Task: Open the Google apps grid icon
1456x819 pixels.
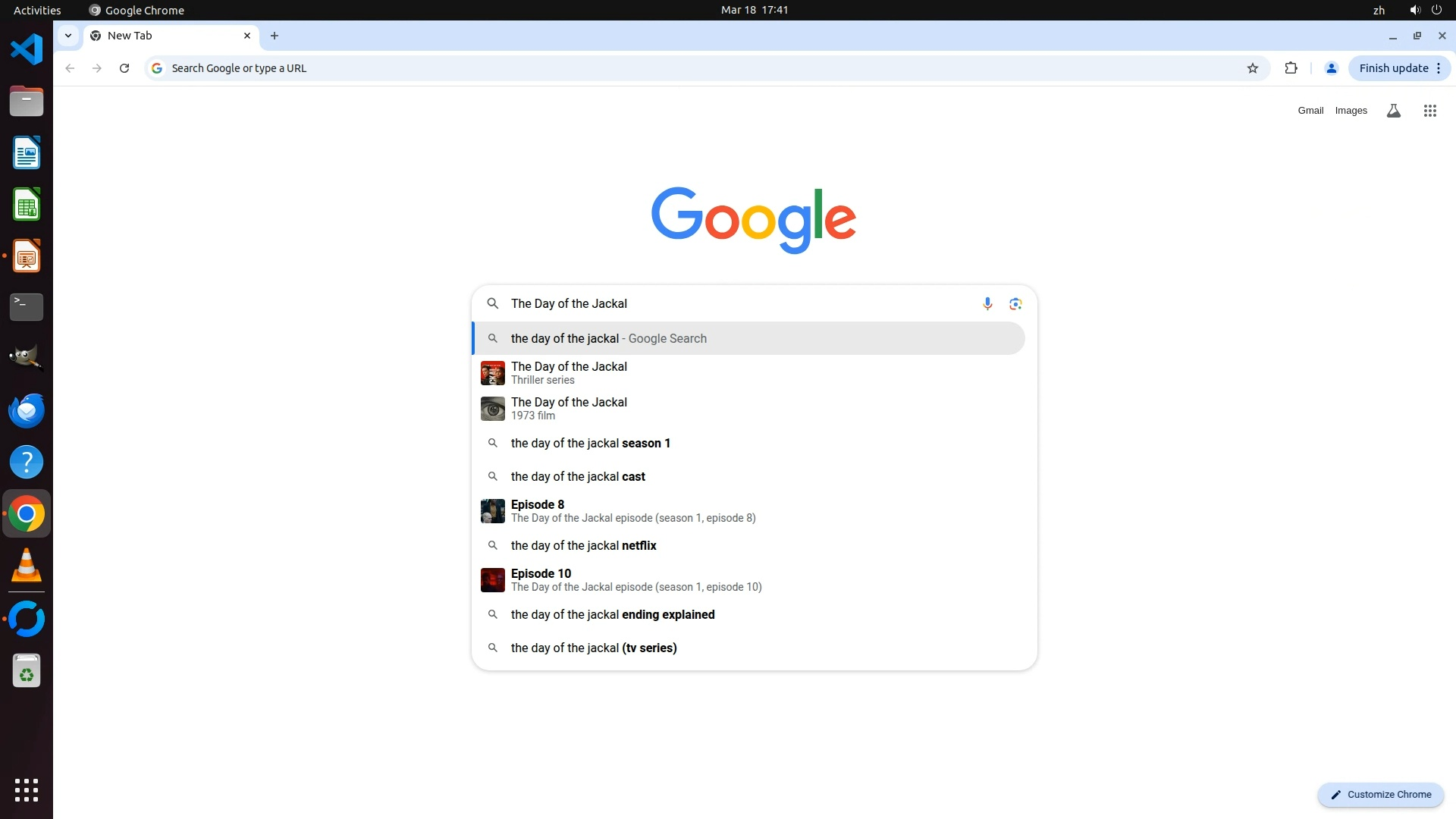Action: [x=1429, y=111]
